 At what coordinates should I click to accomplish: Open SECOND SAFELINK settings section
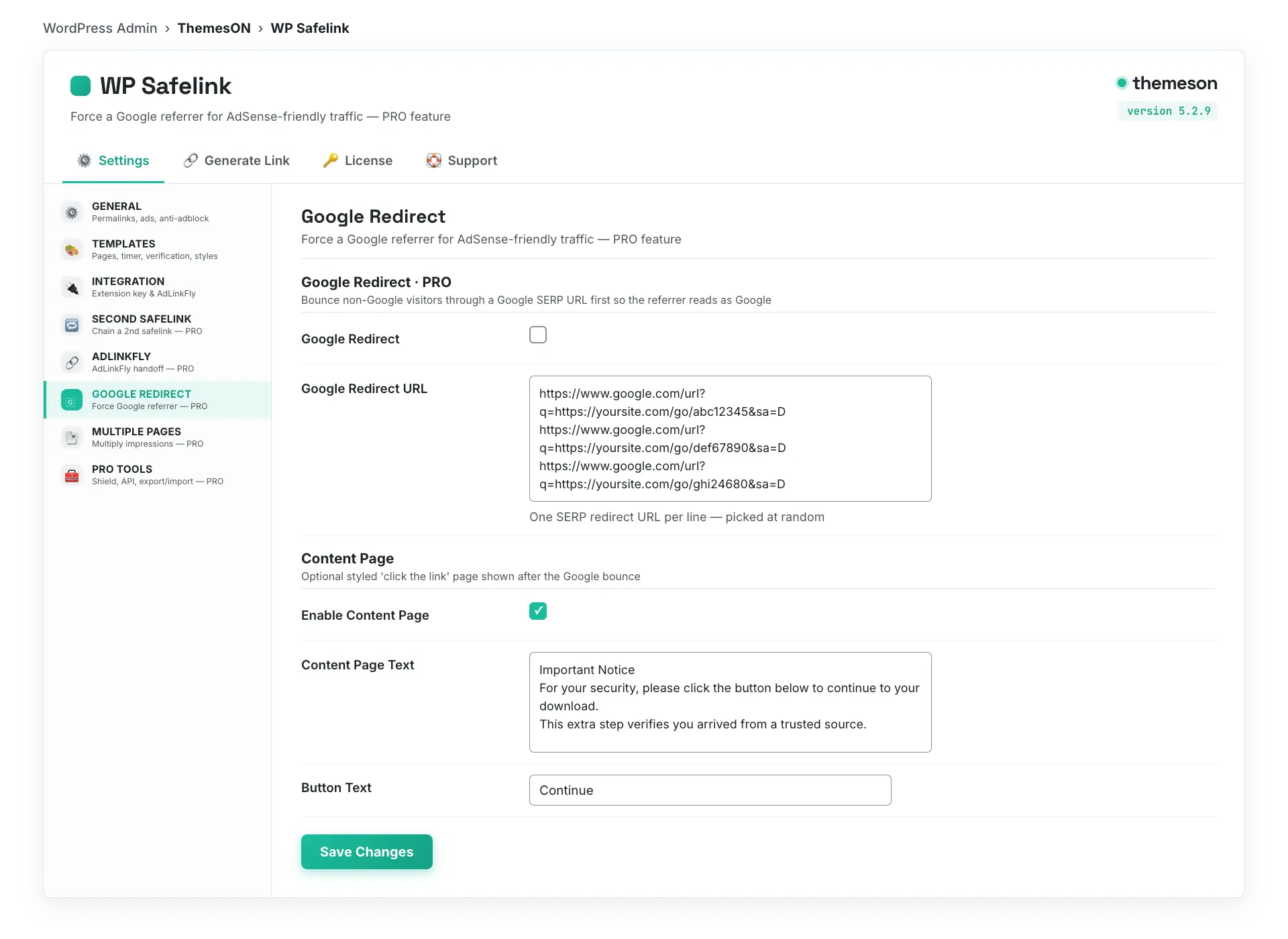158,325
